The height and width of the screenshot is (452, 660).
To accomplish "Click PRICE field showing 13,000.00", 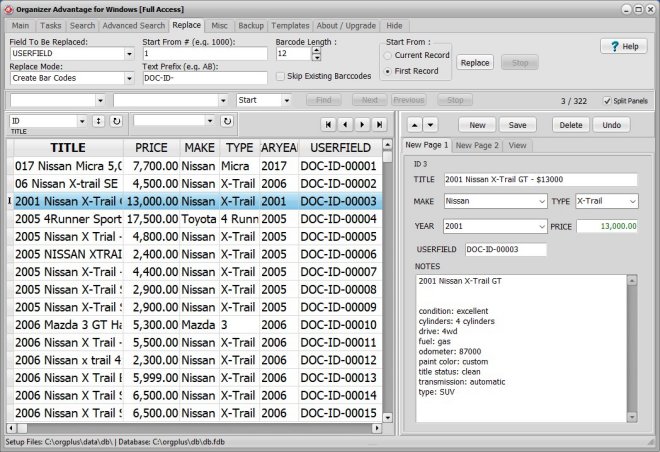I will pos(607,226).
